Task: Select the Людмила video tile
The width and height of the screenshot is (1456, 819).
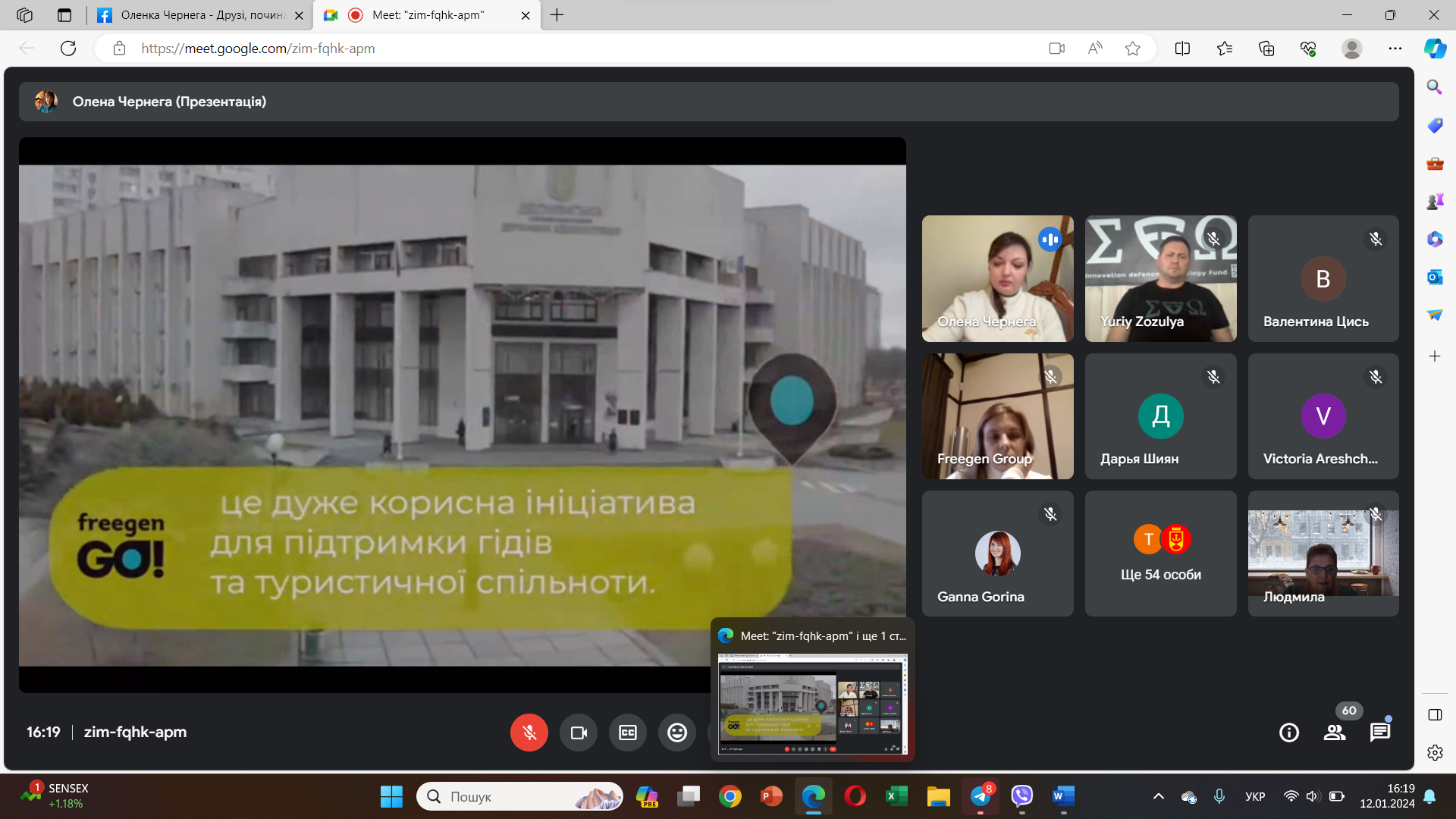Action: pos(1323,553)
